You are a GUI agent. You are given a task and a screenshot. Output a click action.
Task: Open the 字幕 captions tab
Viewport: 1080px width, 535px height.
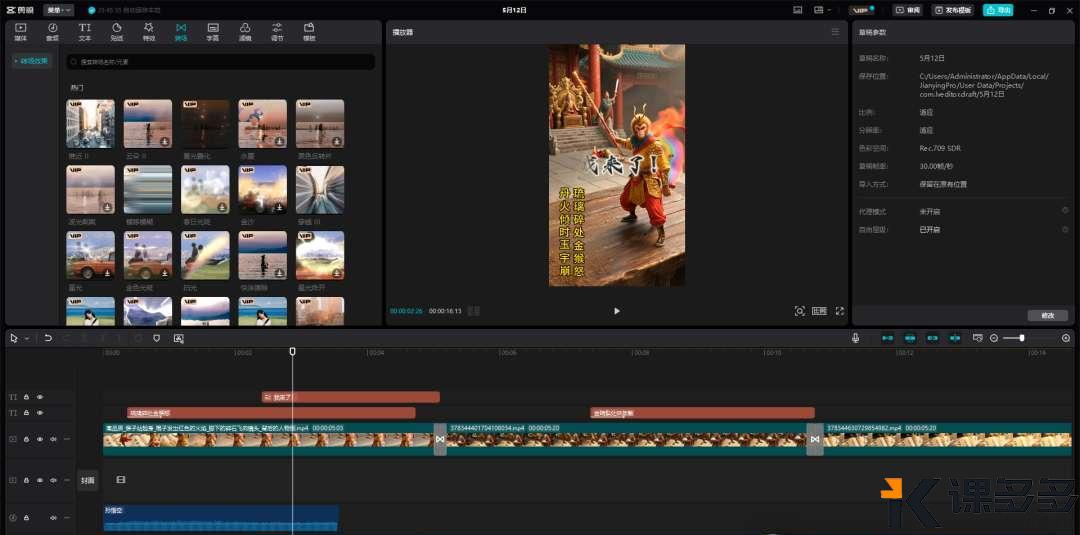pos(213,32)
